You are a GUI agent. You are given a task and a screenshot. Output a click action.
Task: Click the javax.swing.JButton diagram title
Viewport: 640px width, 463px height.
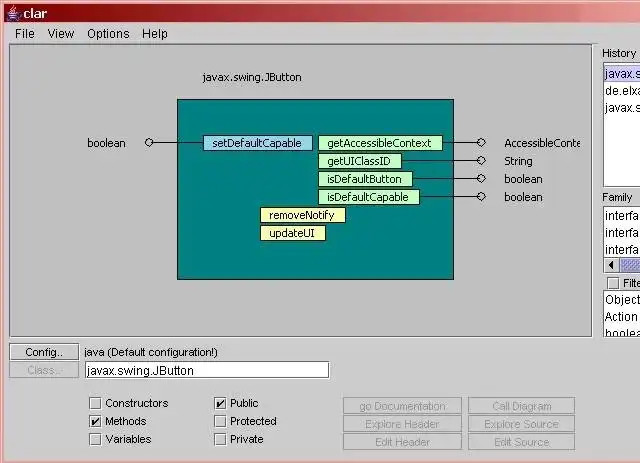[252, 77]
